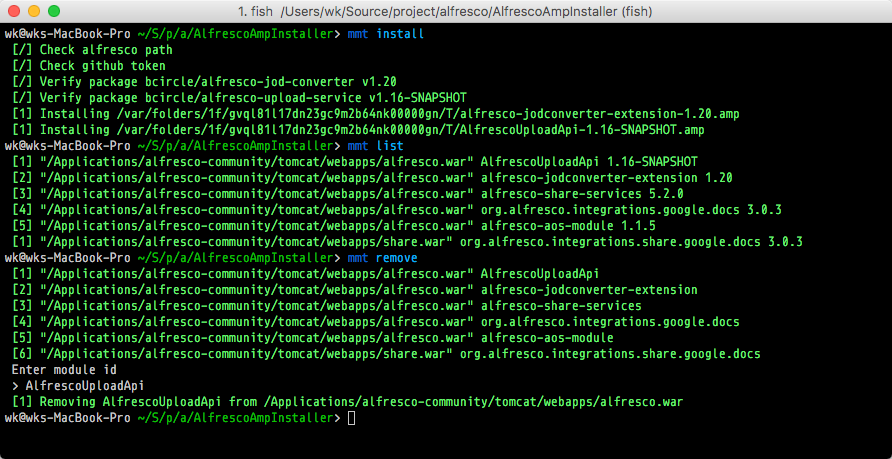Click 'org.alfresco.integrations.share.google.docs' in remove row [6]

610,354
